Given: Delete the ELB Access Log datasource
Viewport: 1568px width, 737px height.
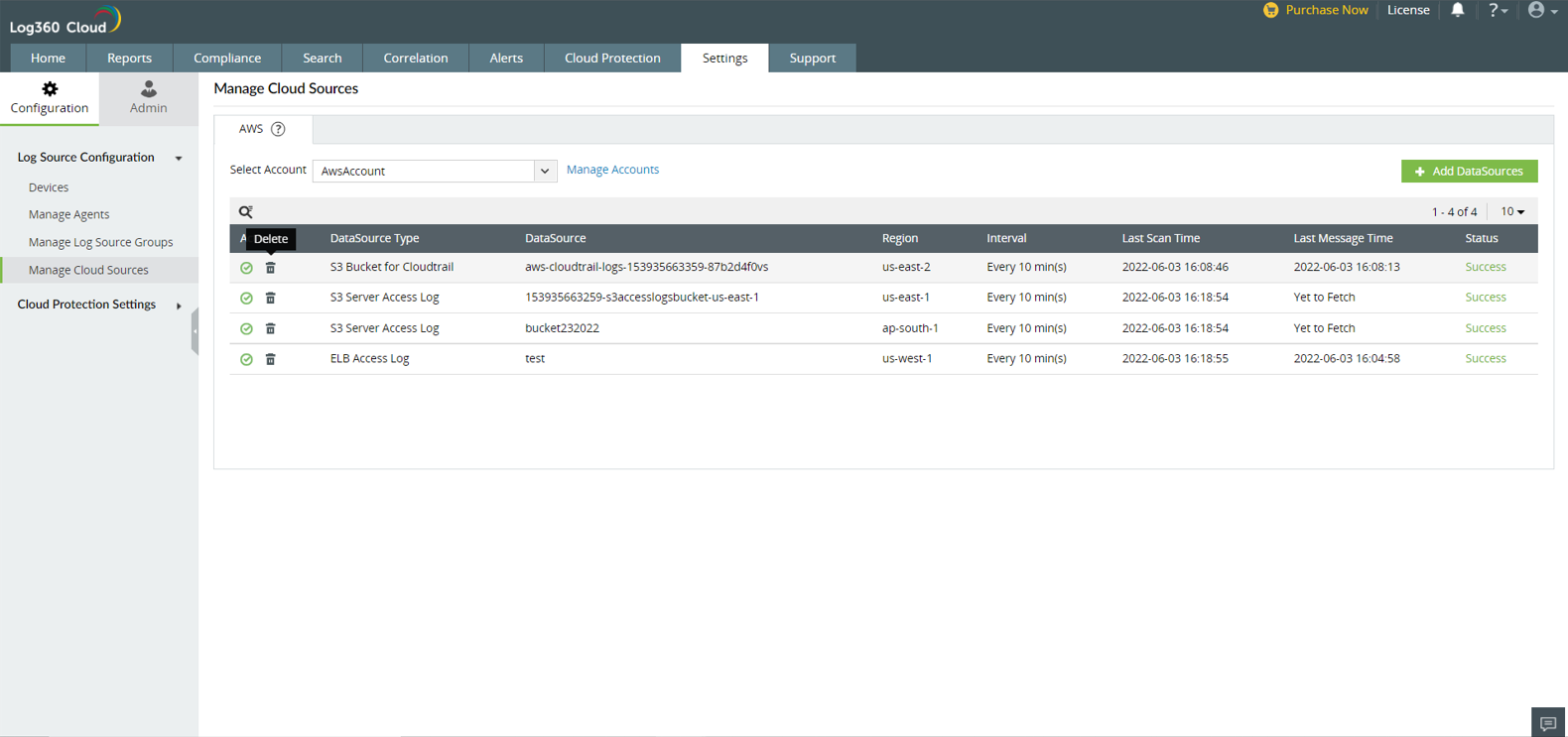Looking at the screenshot, I should pyautogui.click(x=270, y=359).
